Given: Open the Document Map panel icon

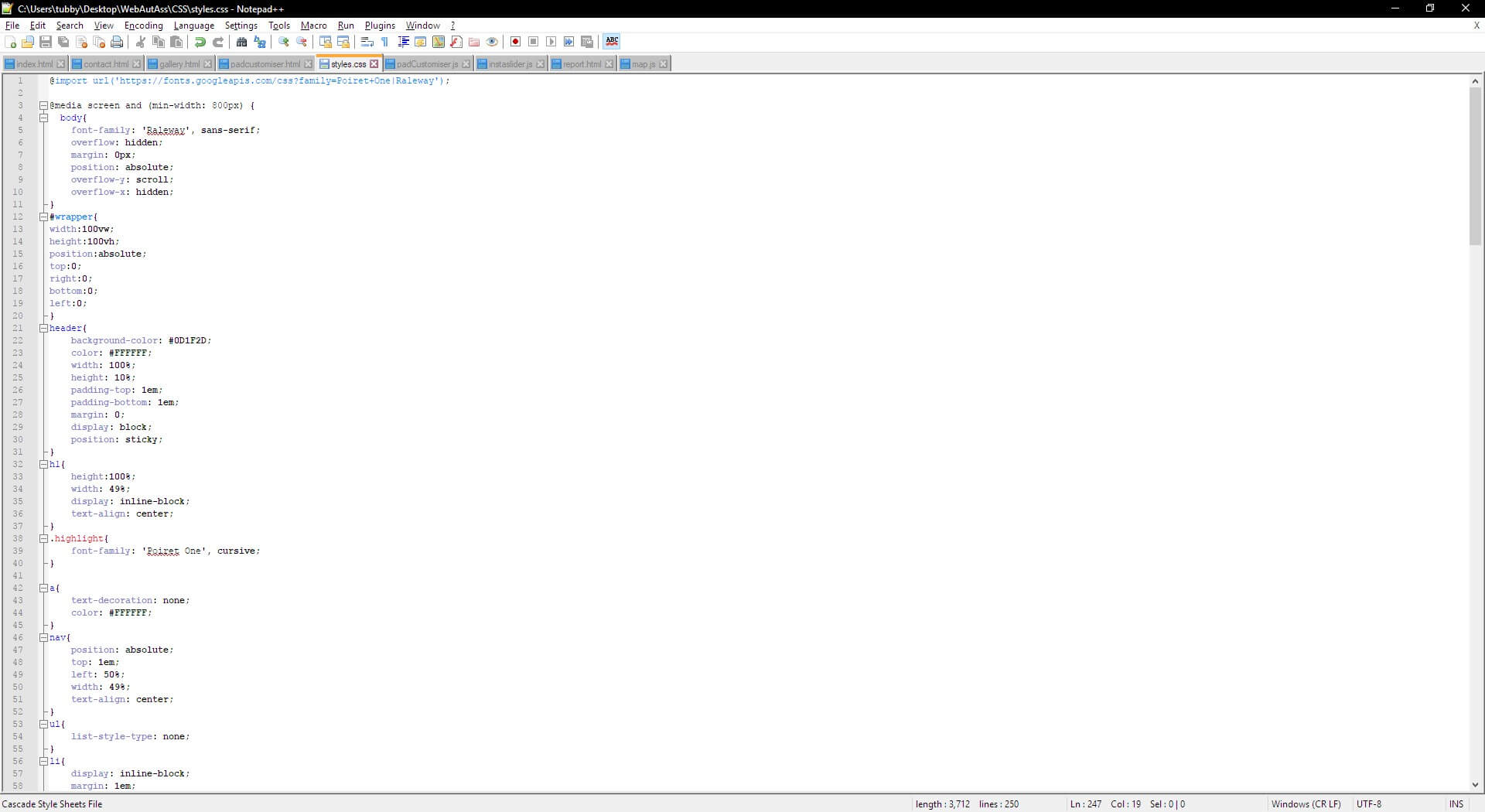Looking at the screenshot, I should pos(439,42).
